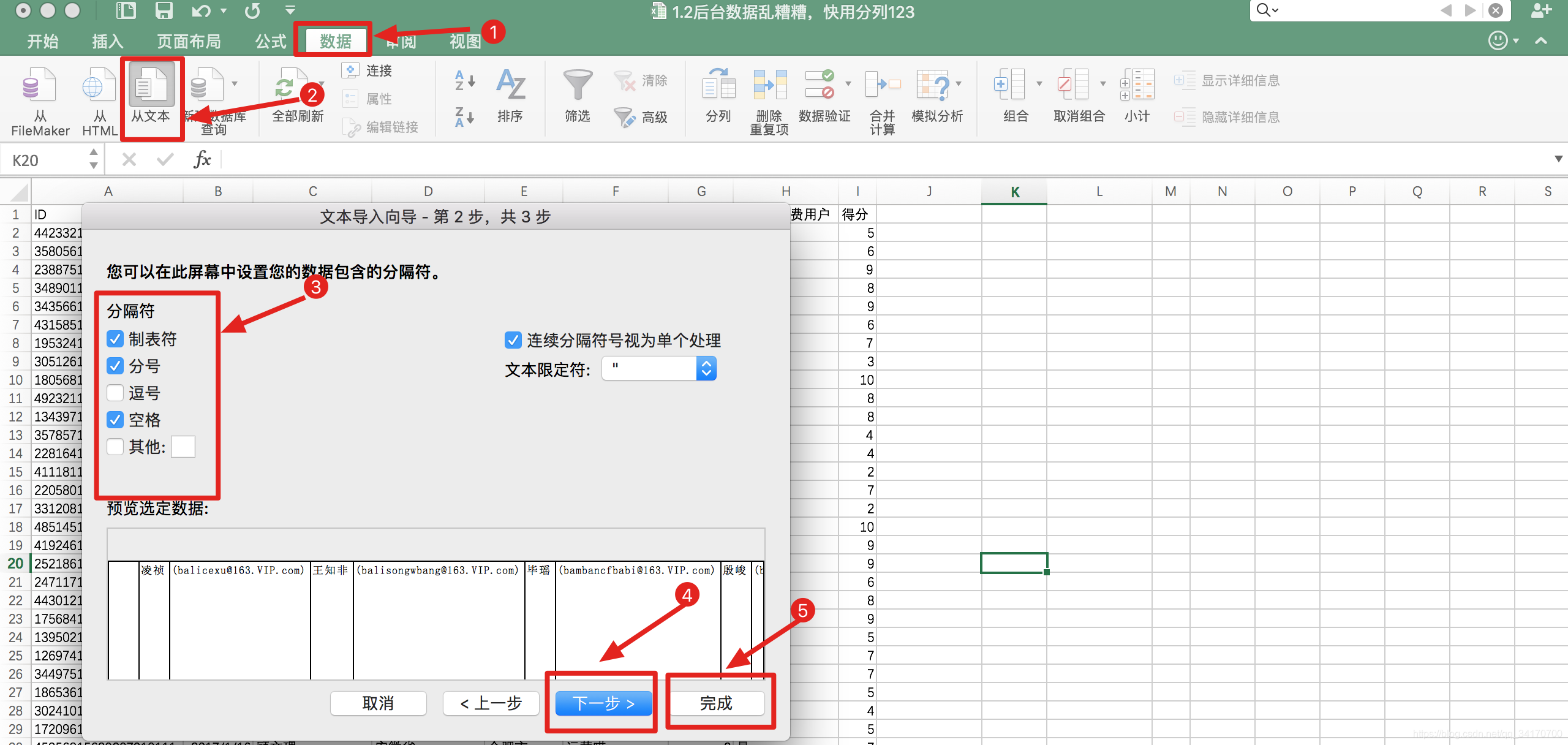Select column K header

(x=1014, y=192)
